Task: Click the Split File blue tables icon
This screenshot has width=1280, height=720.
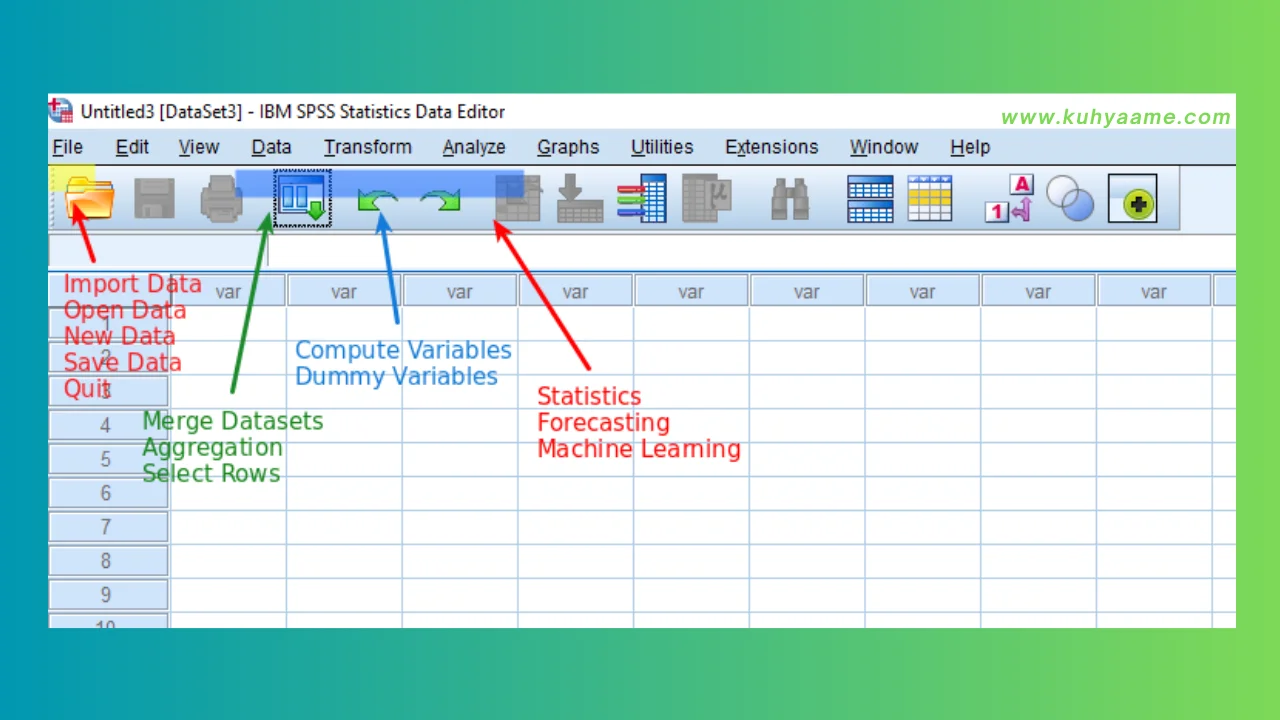Action: pos(870,198)
